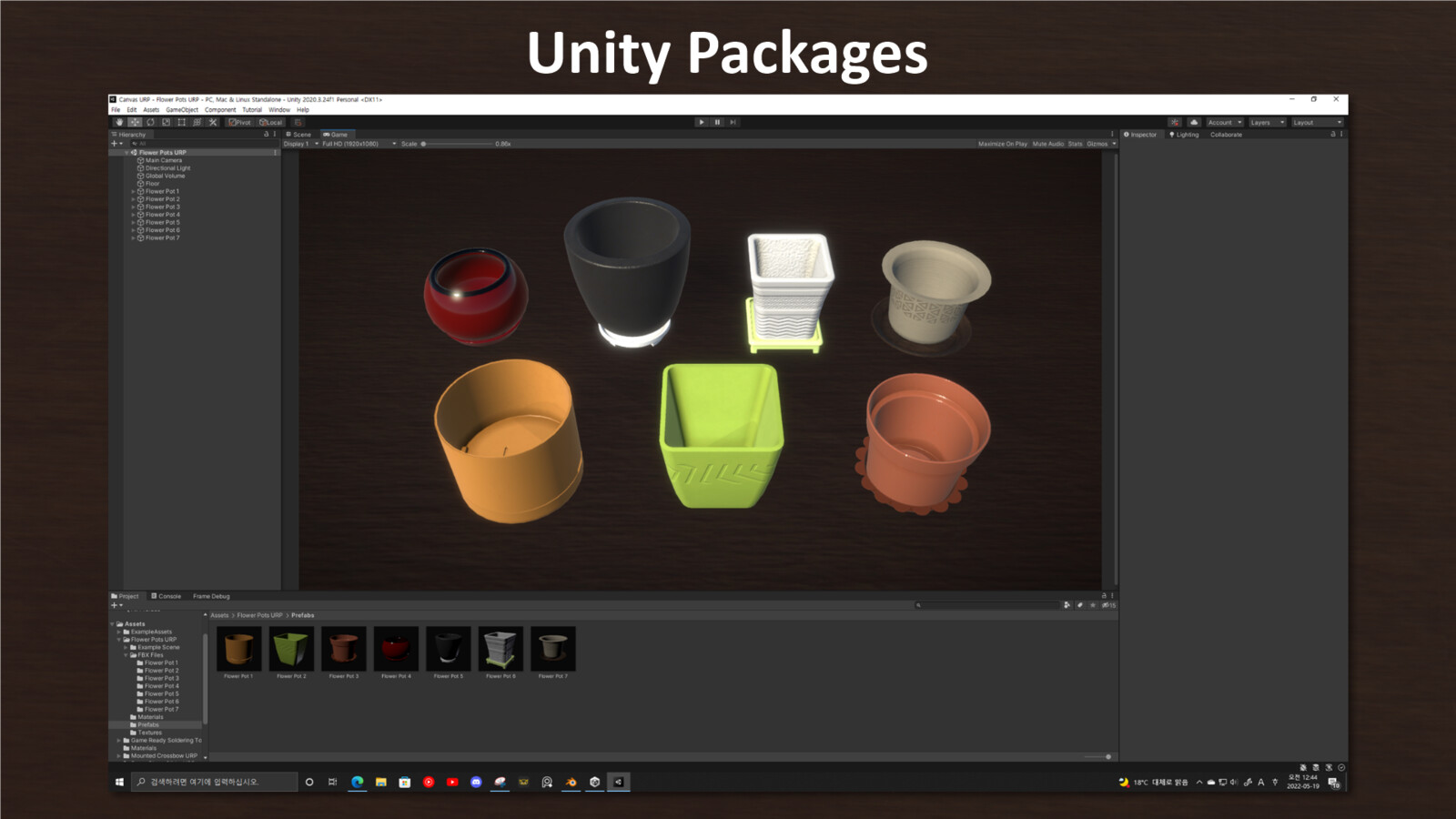This screenshot has height=819, width=1456.
Task: Select the Hand tool in toolbar
Action: click(119, 122)
